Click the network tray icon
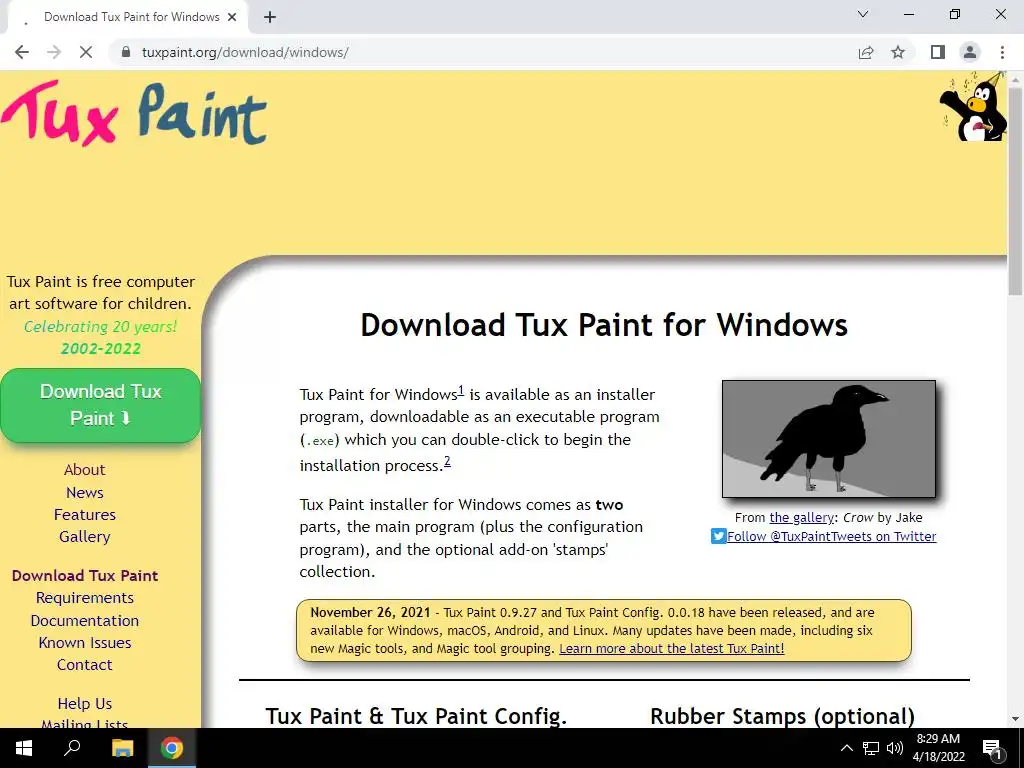 [871, 748]
